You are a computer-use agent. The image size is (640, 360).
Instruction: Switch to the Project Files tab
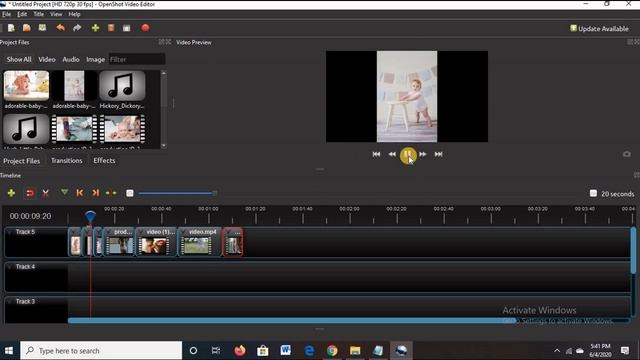(22, 161)
